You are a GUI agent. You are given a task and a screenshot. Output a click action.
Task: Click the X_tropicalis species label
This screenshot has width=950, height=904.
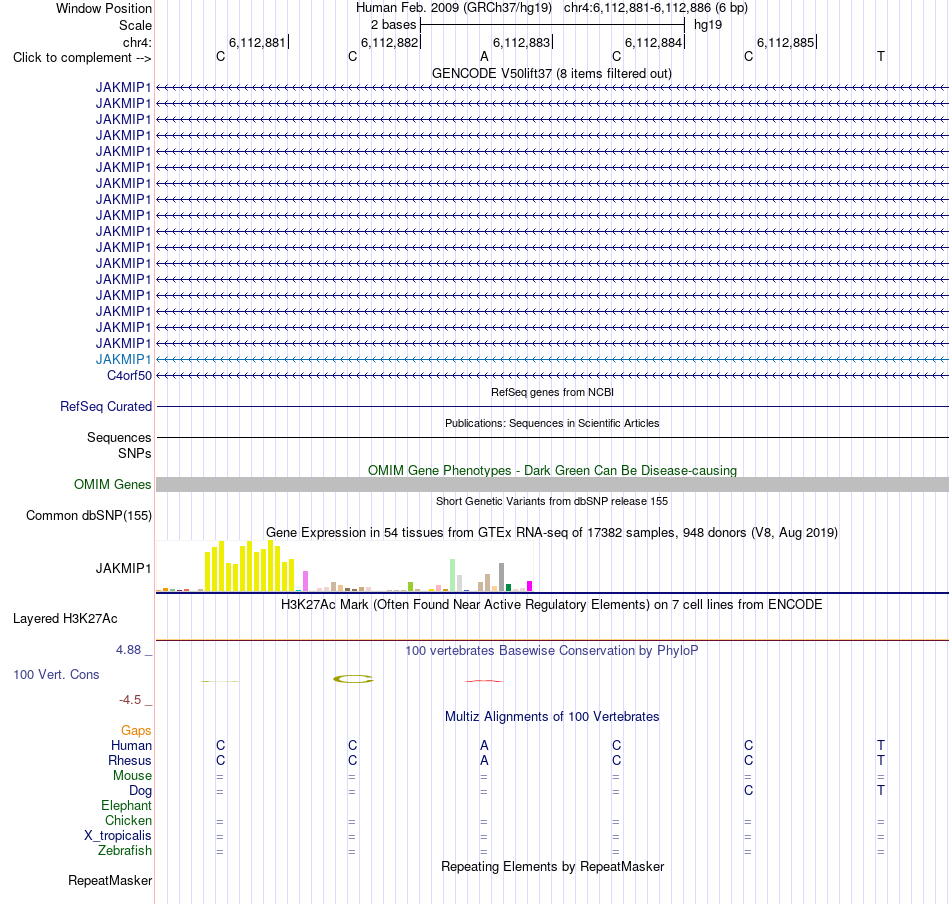pos(118,836)
